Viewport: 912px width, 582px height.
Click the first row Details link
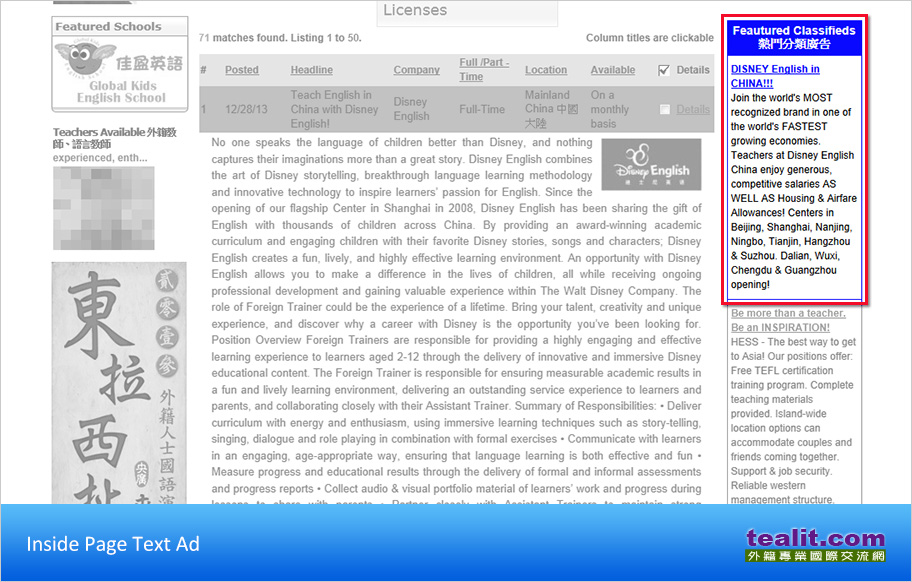click(693, 109)
